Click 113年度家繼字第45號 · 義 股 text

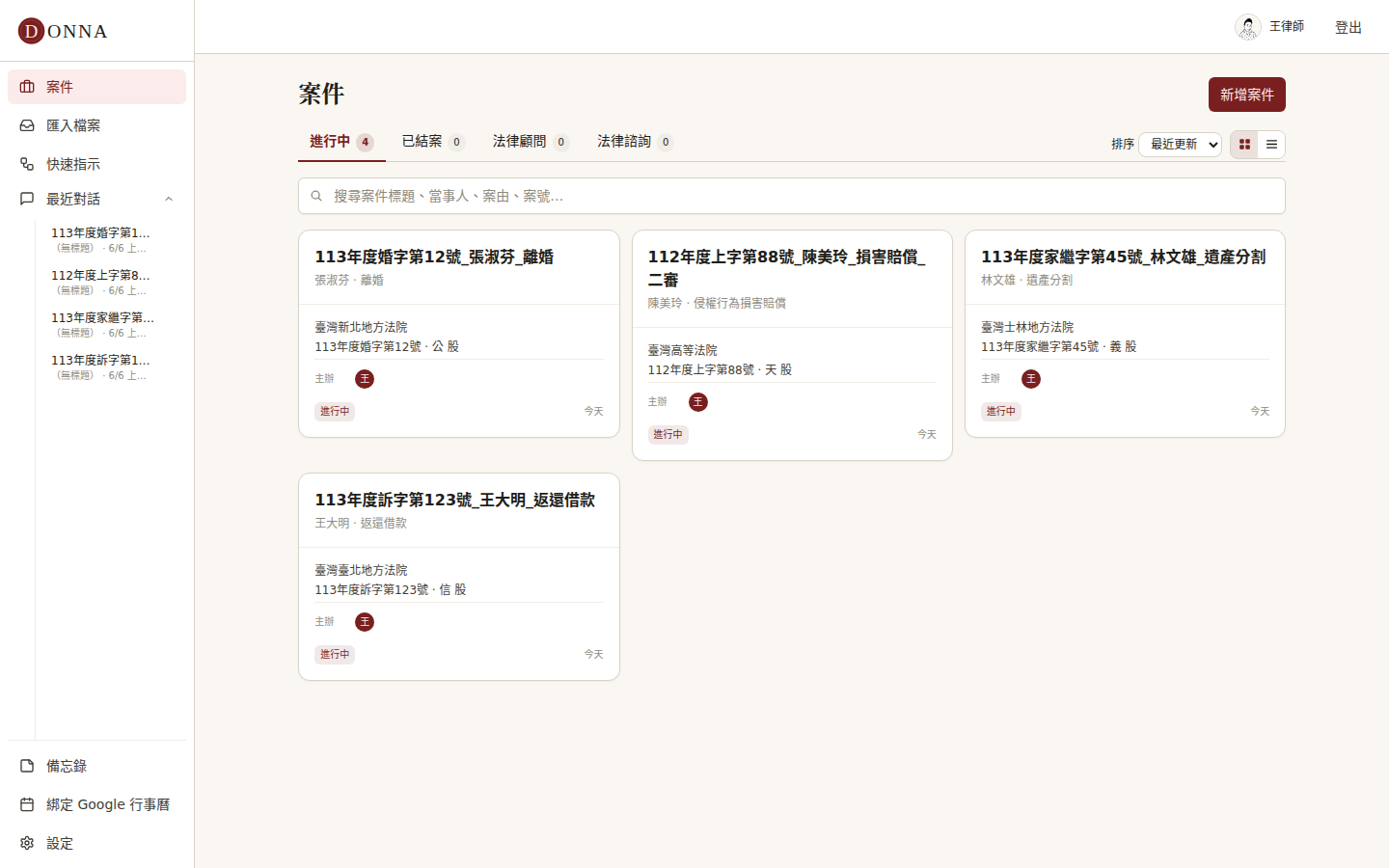coord(1059,346)
